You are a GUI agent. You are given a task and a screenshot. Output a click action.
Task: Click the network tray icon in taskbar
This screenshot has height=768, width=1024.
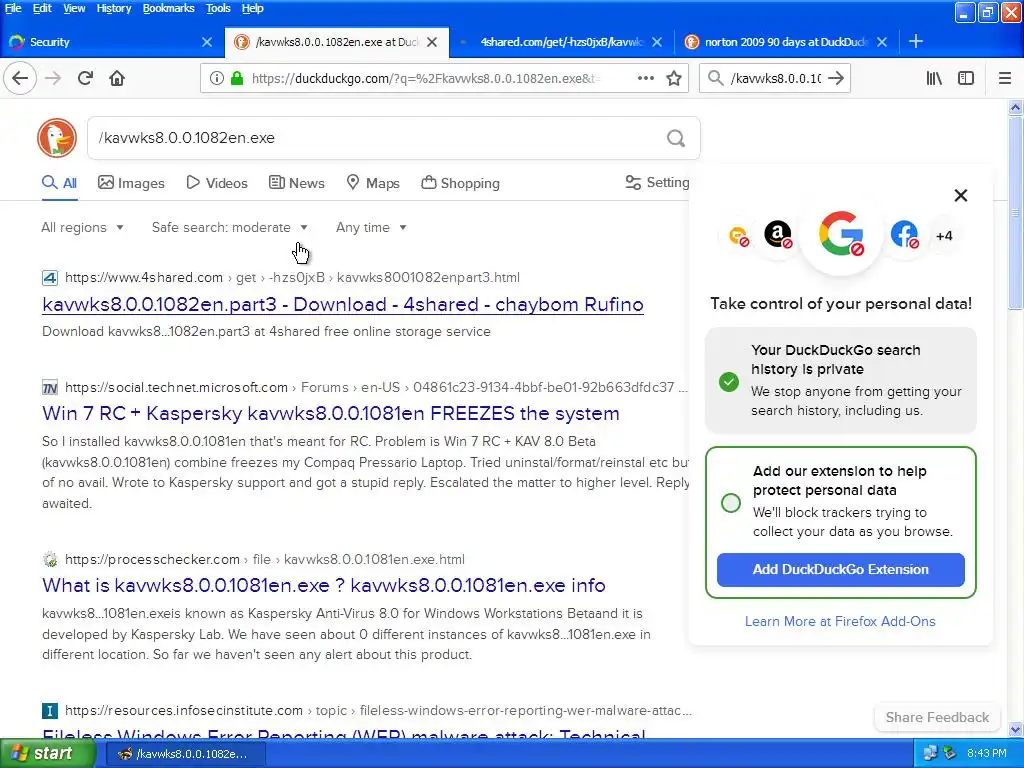[x=931, y=753]
